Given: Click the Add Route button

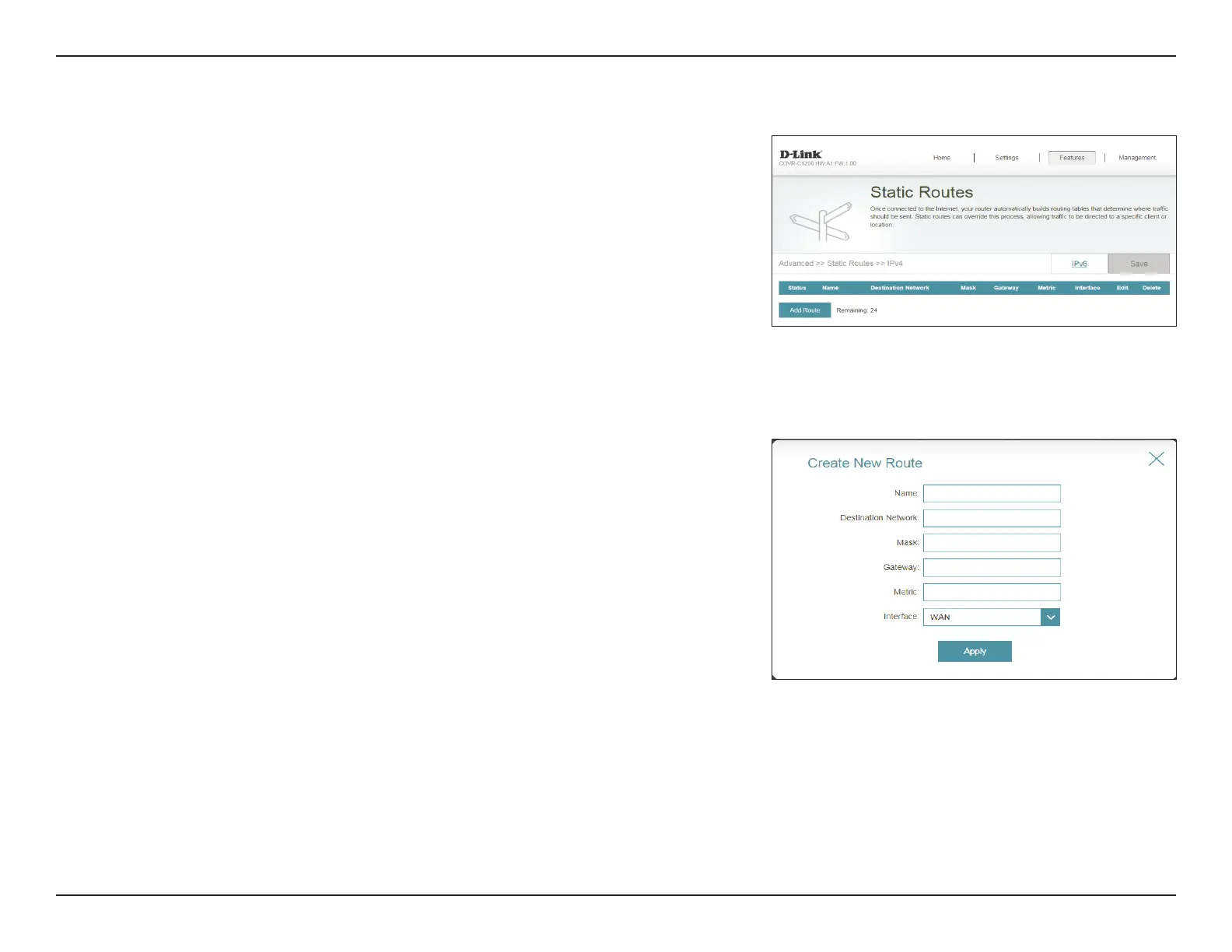Looking at the screenshot, I should point(805,310).
